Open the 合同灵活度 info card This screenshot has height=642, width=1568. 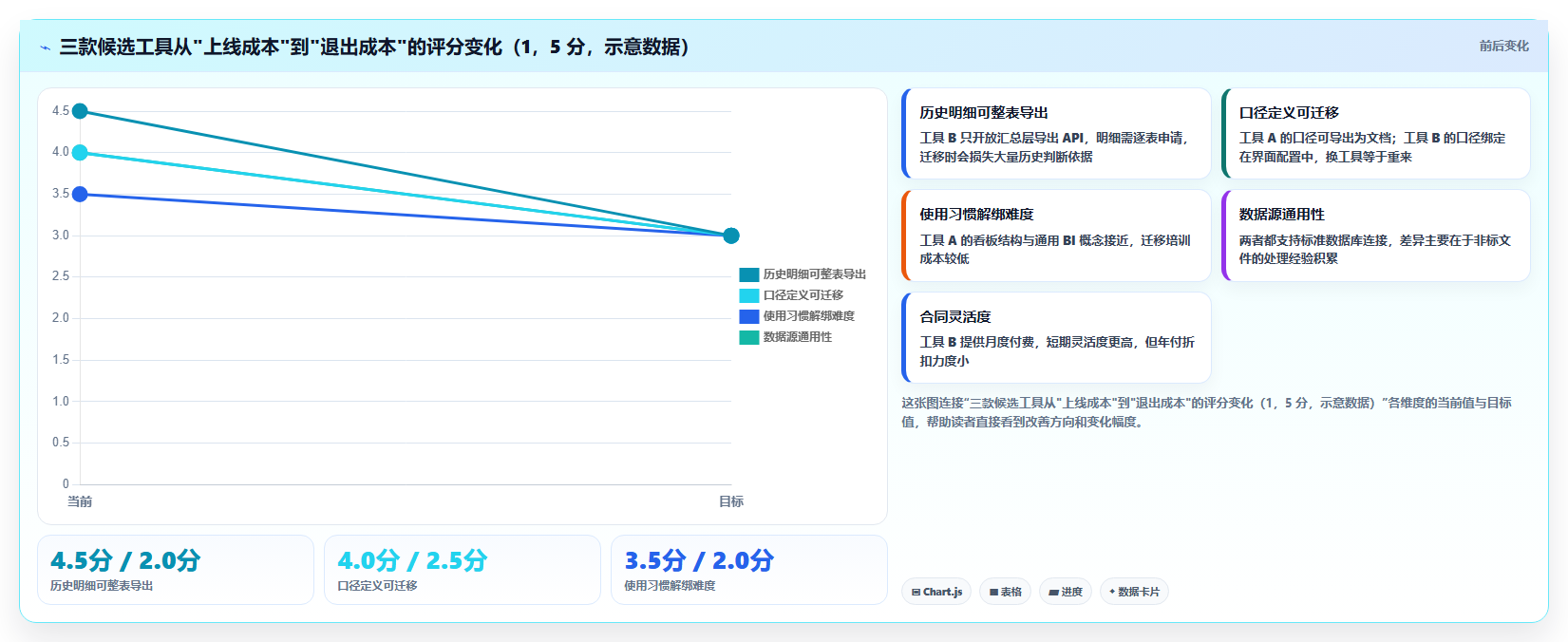click(x=1056, y=337)
